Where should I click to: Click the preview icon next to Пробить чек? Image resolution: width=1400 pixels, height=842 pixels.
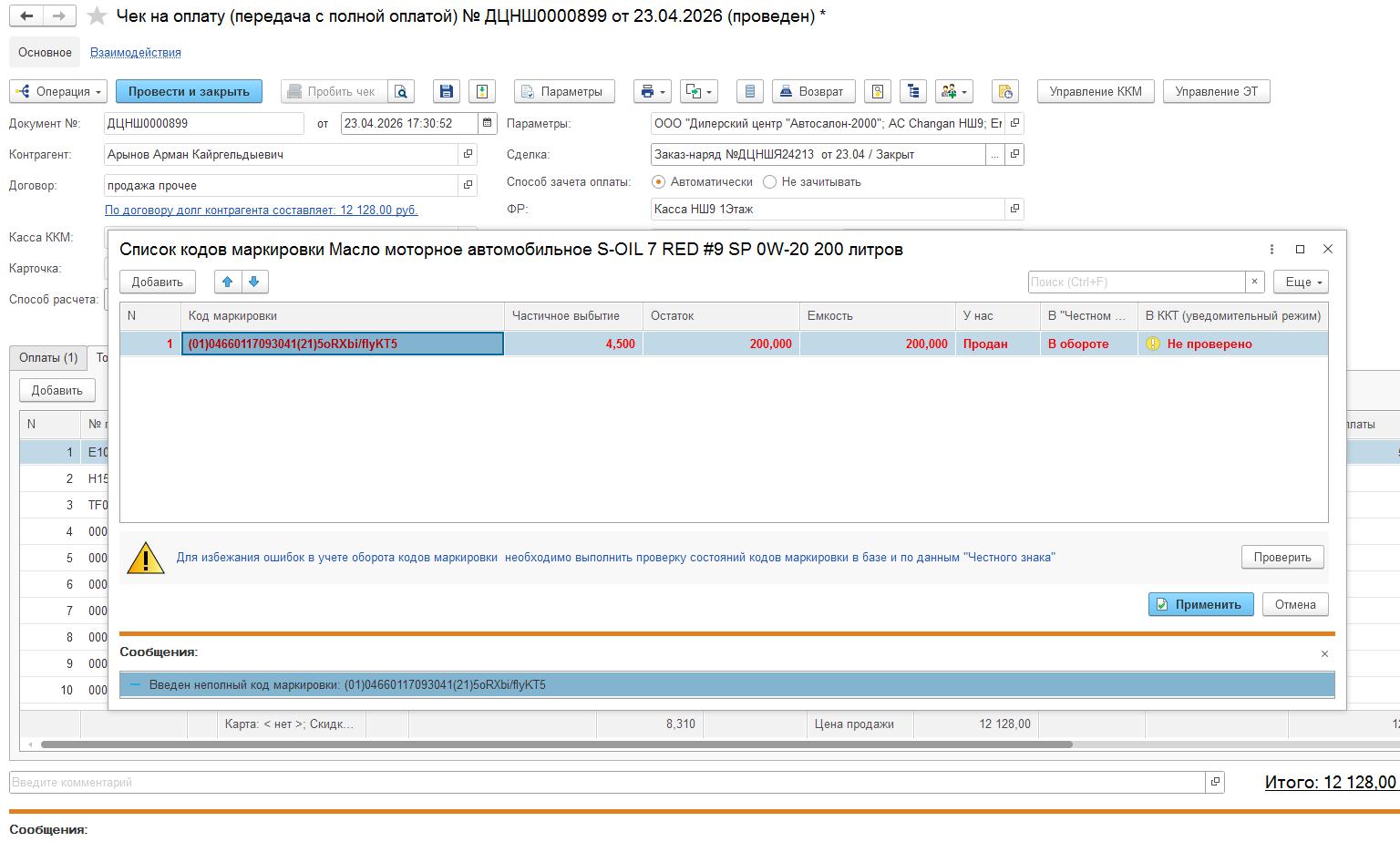coord(401,91)
